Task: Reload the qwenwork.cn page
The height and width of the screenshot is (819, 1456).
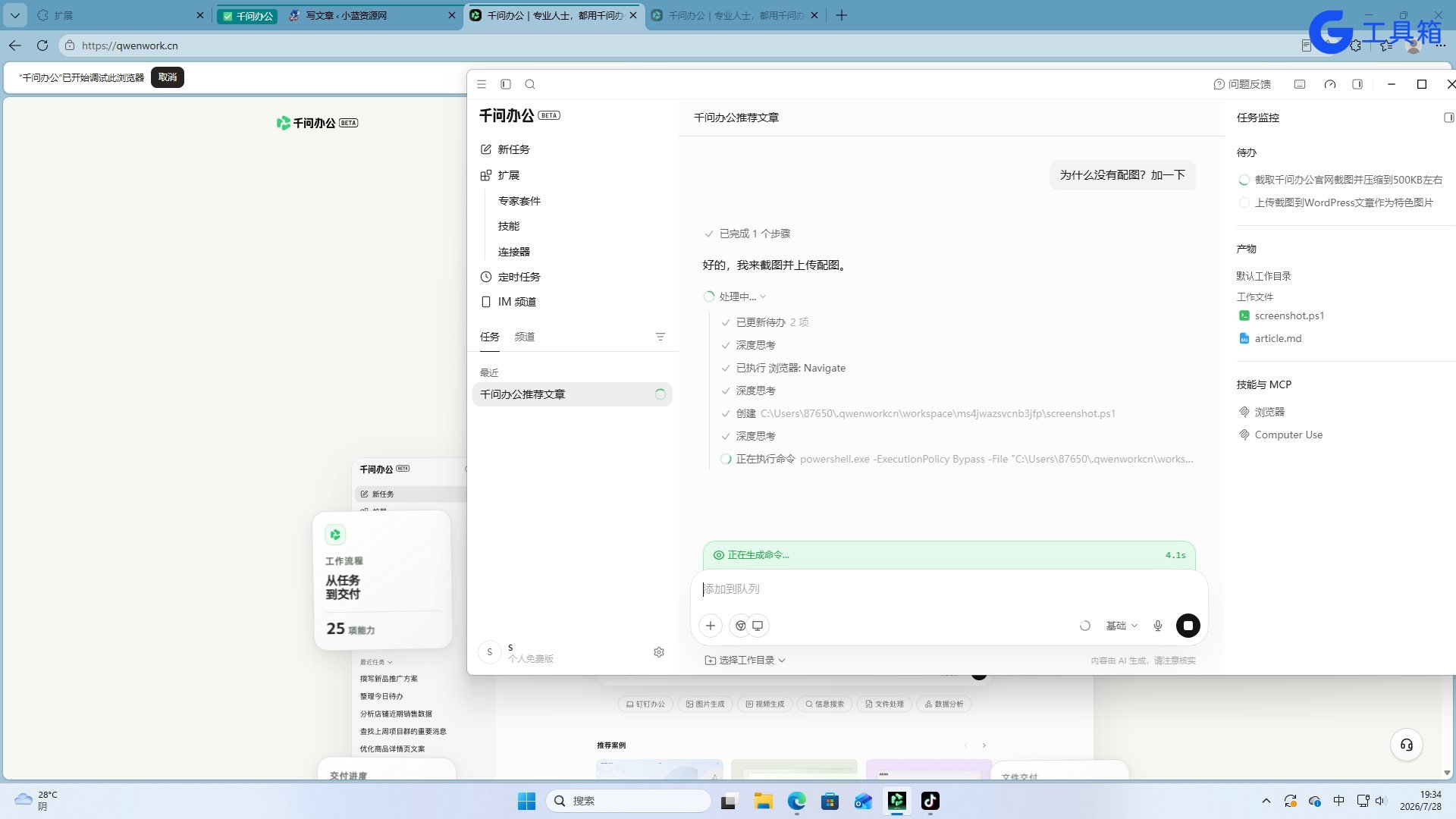Action: click(x=42, y=45)
